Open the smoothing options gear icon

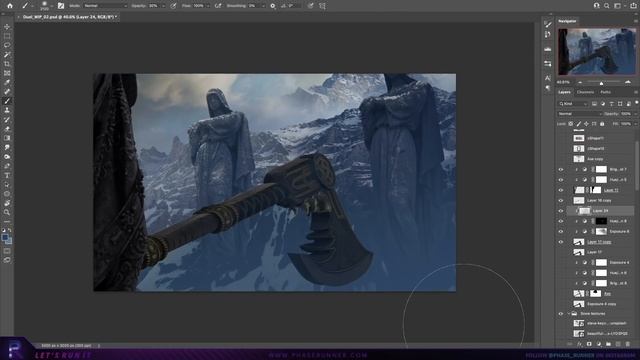point(273,6)
